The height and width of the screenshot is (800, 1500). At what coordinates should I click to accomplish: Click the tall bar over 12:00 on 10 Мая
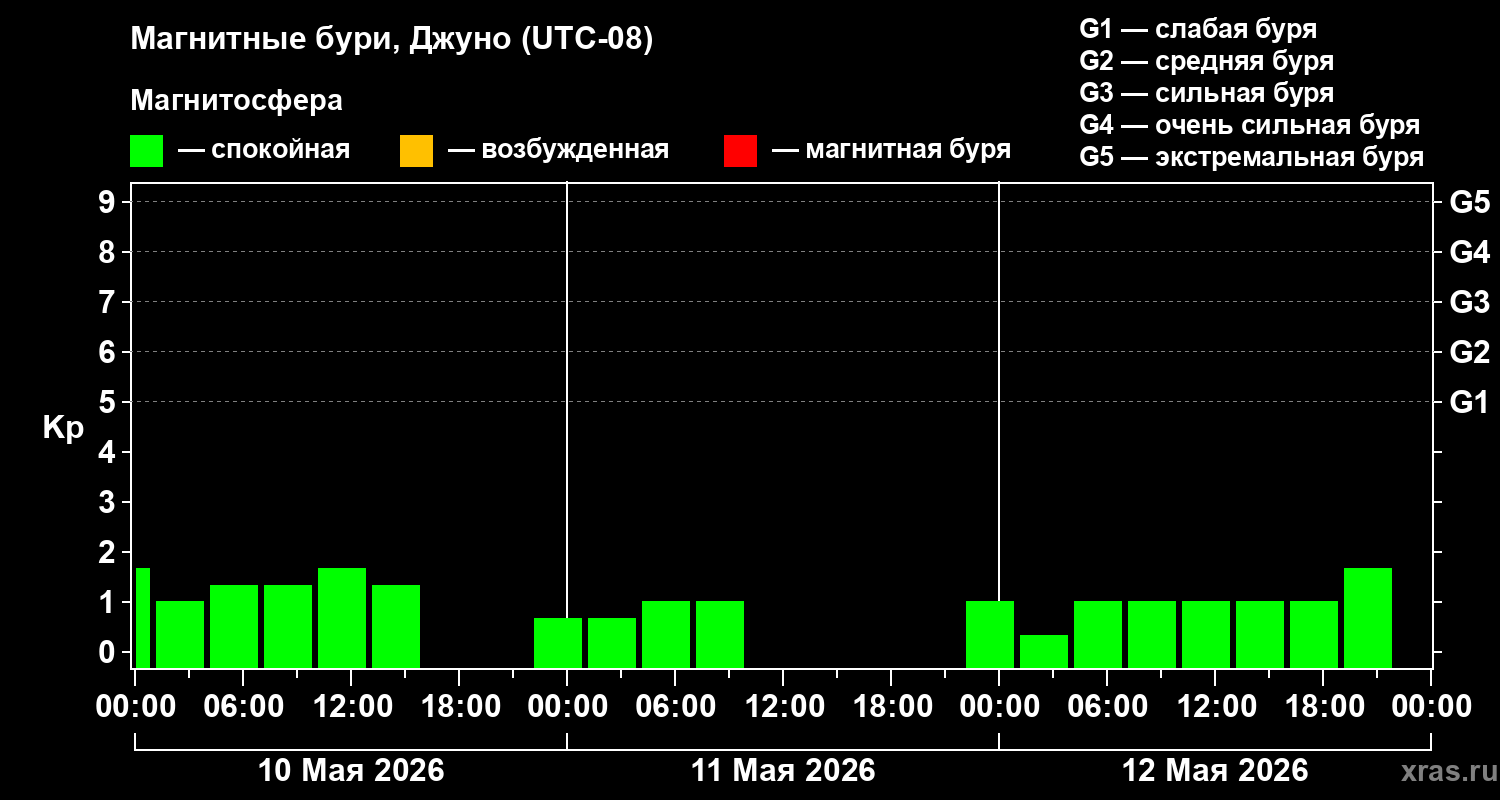(x=342, y=618)
